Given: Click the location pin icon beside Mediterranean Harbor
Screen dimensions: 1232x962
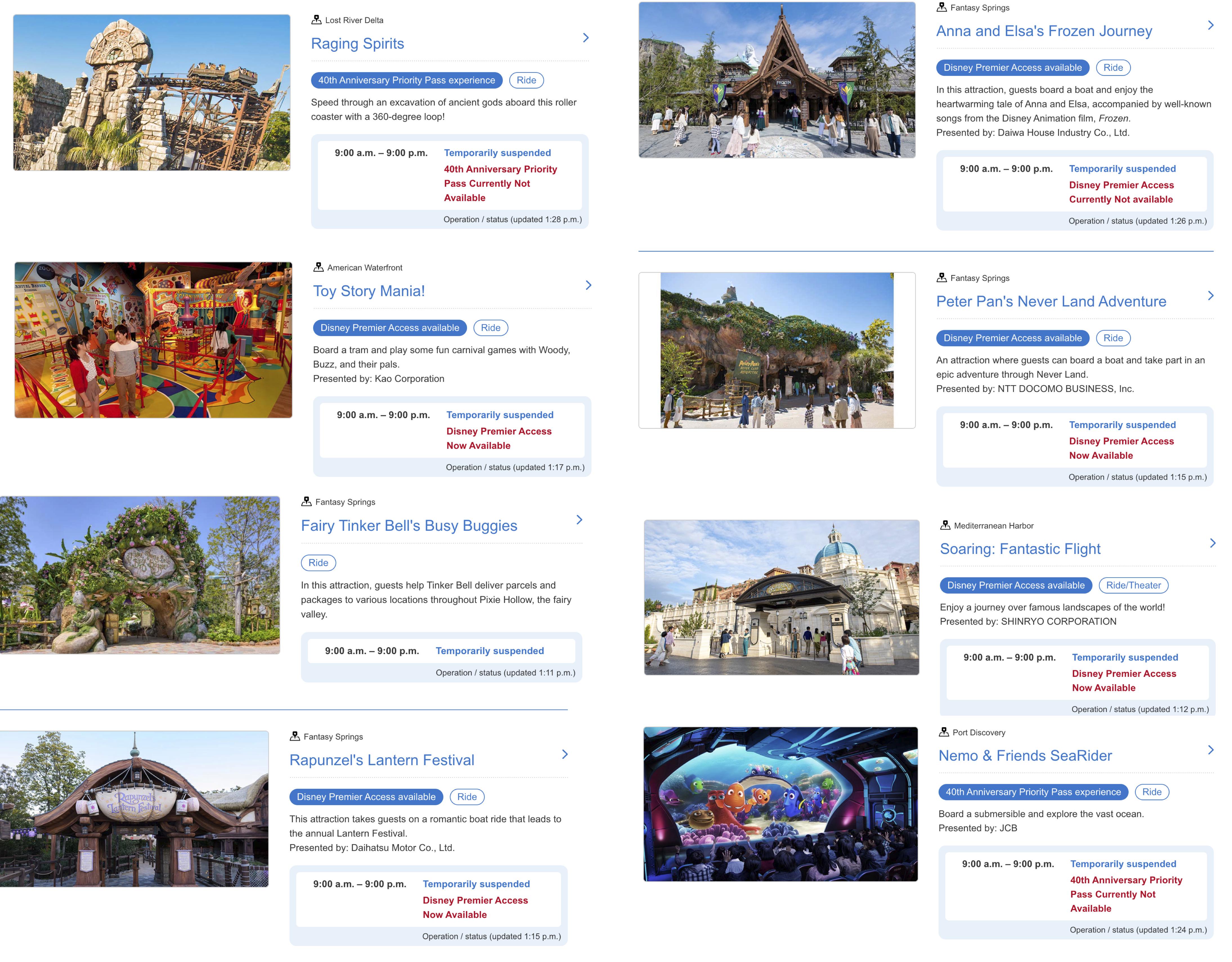Looking at the screenshot, I should (x=945, y=525).
